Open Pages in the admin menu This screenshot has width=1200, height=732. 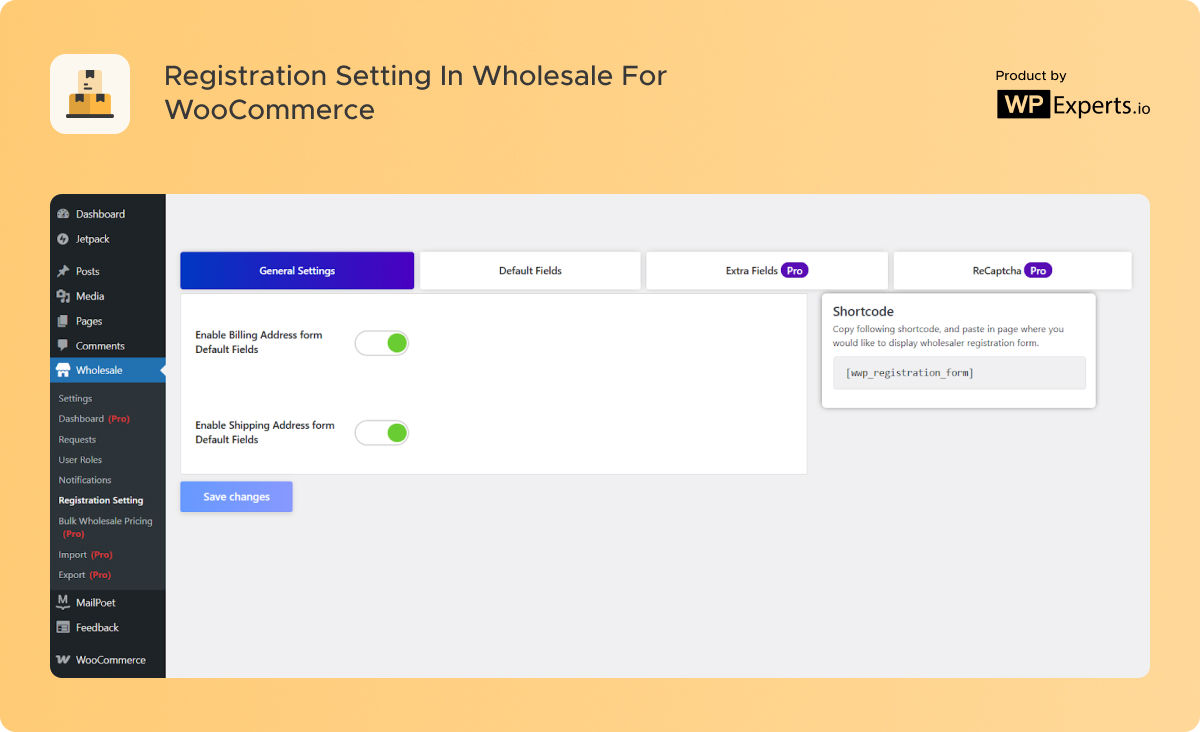pyautogui.click(x=89, y=321)
